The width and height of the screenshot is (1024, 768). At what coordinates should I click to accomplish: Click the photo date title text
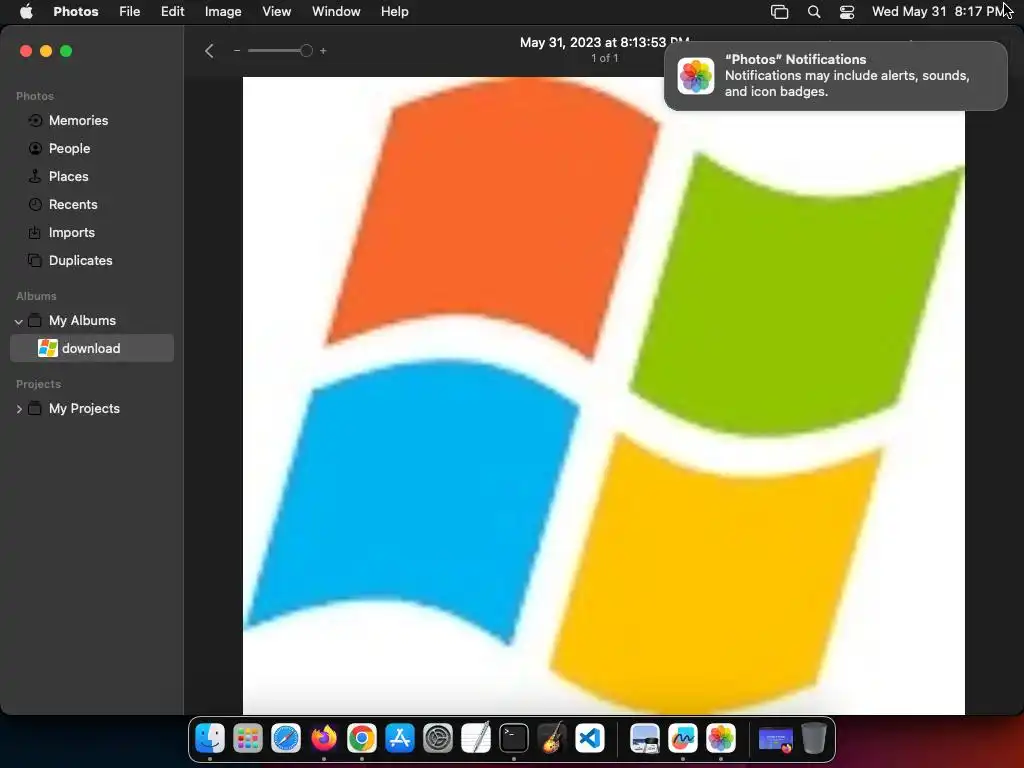(x=605, y=42)
